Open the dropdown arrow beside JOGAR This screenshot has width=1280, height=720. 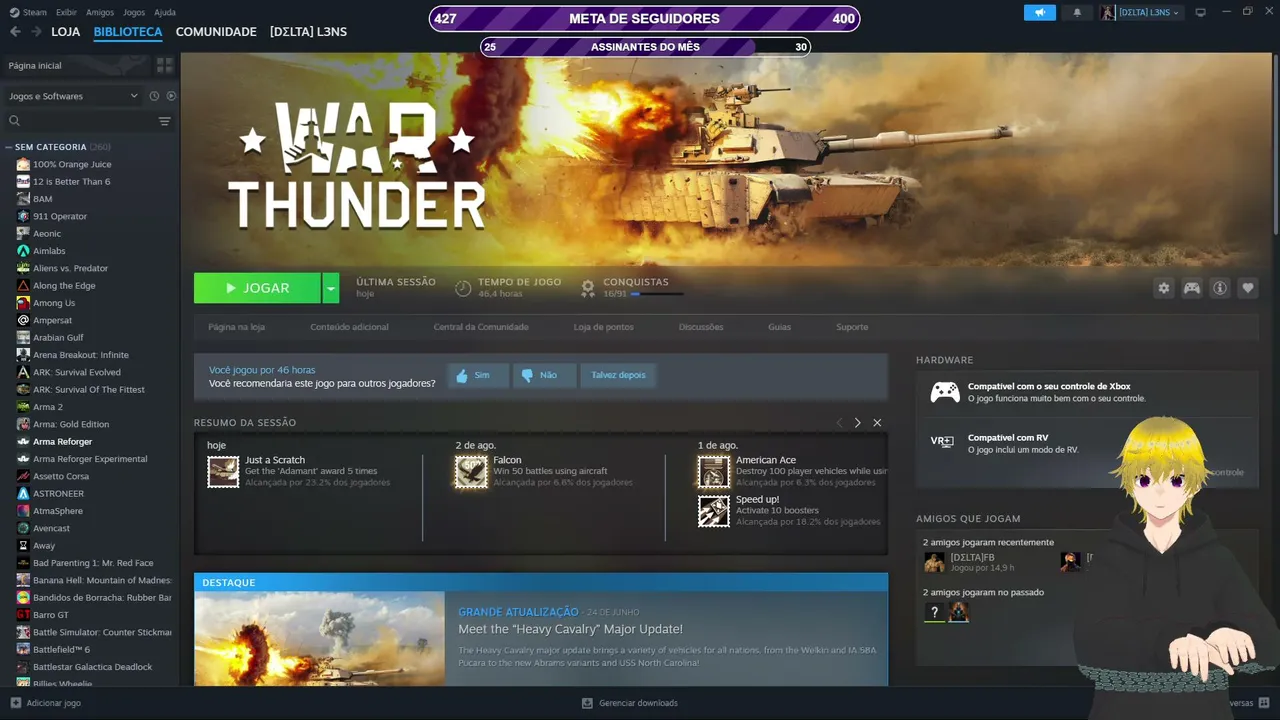(x=331, y=288)
